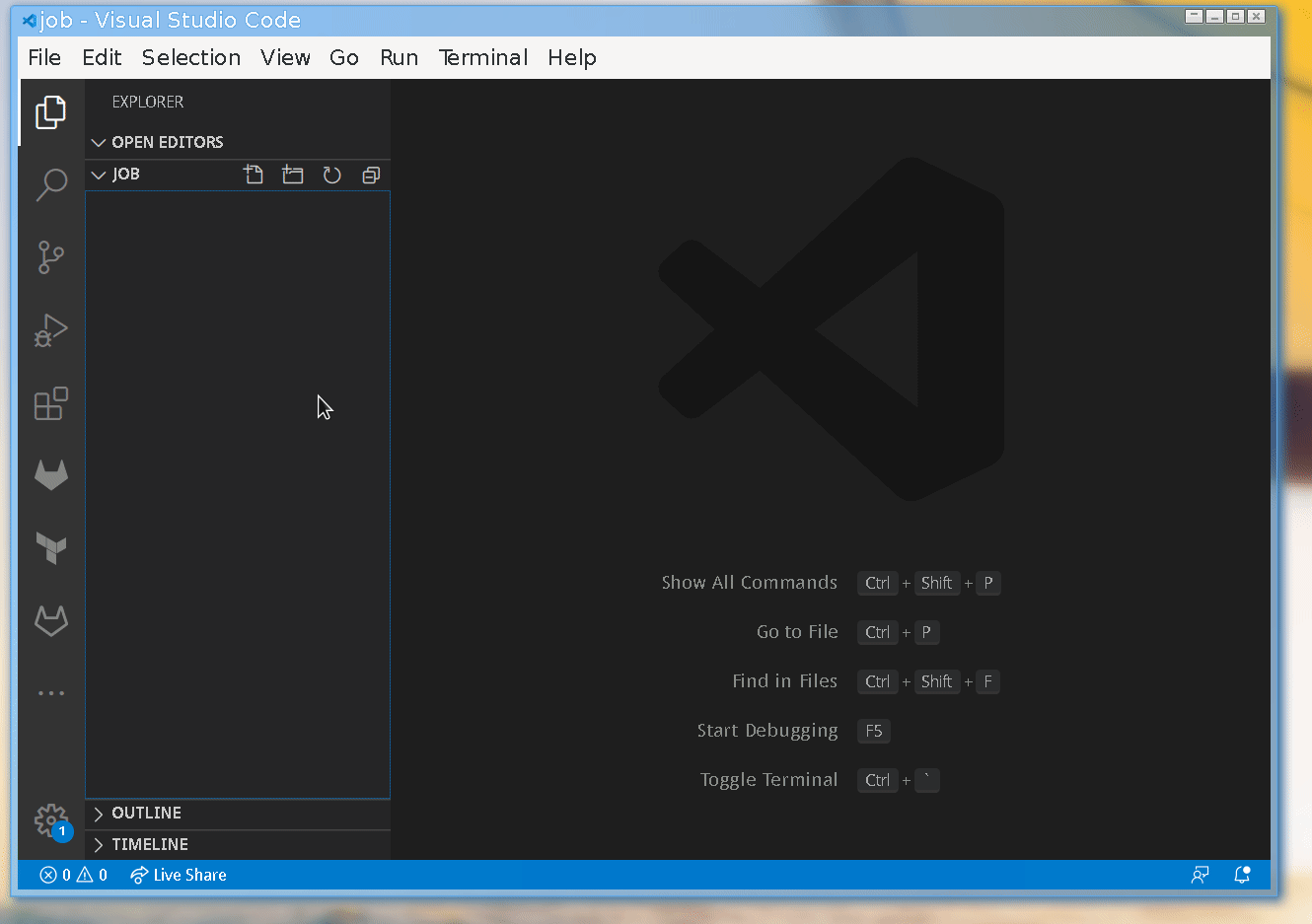1312x924 pixels.
Task: Open the Selection menu
Action: click(191, 57)
